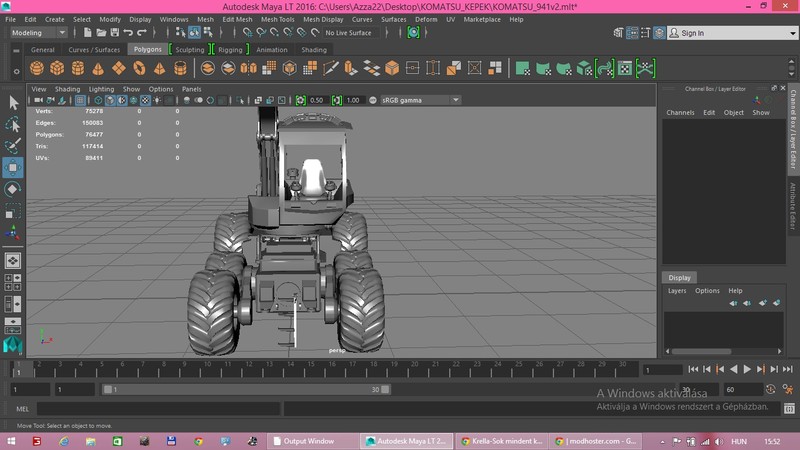Activate the Paint selection tool
Image resolution: width=800 pixels, height=450 pixels.
[x=13, y=146]
